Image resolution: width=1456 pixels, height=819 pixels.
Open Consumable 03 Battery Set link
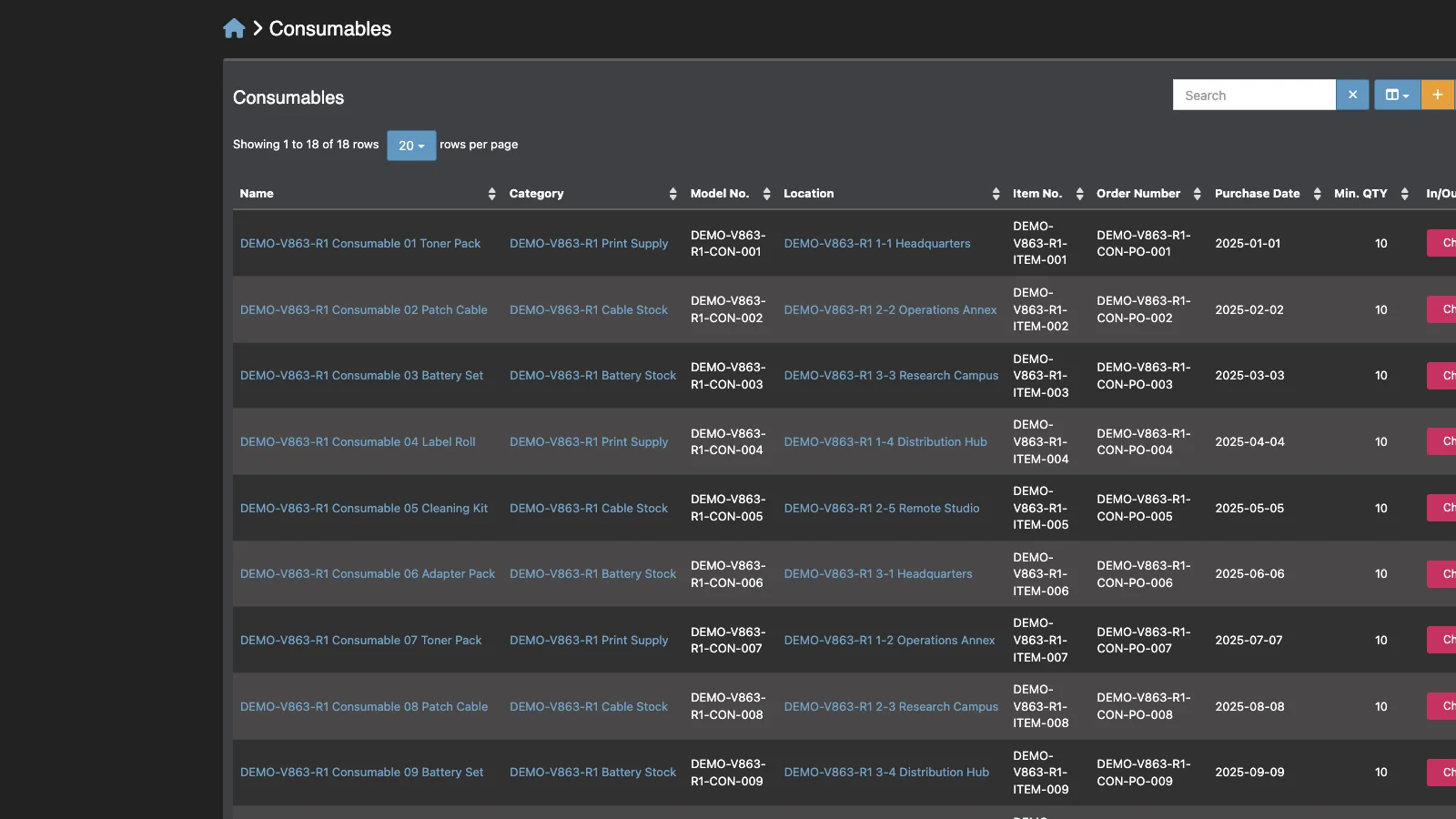point(361,375)
